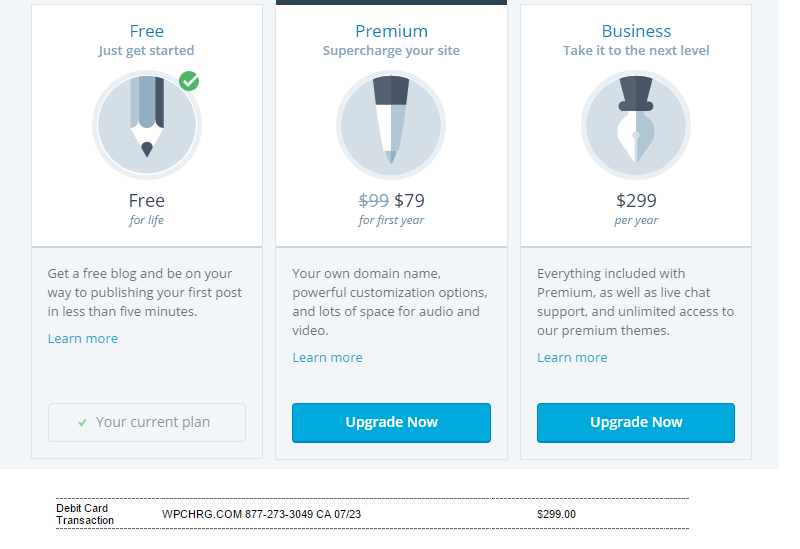
Task: Open Learn more link under Business plan
Action: point(572,357)
